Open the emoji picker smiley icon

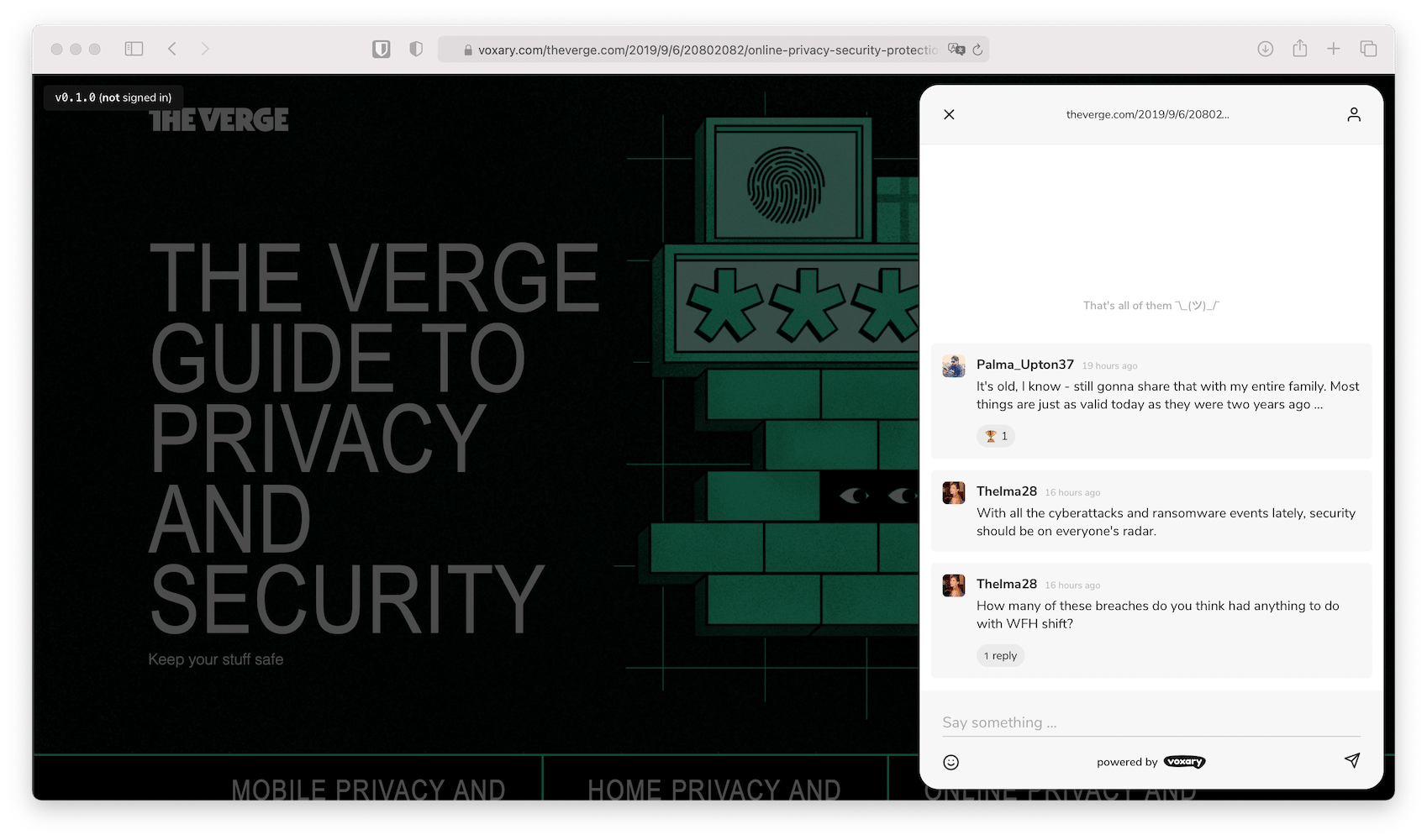pos(951,762)
